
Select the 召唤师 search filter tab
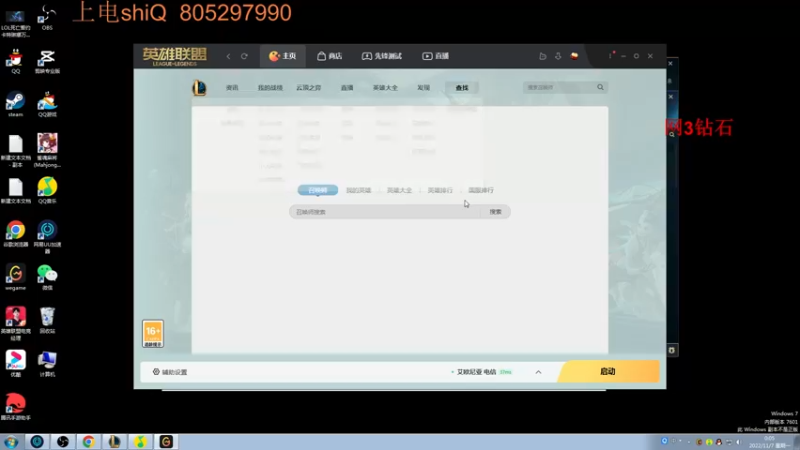[317, 190]
